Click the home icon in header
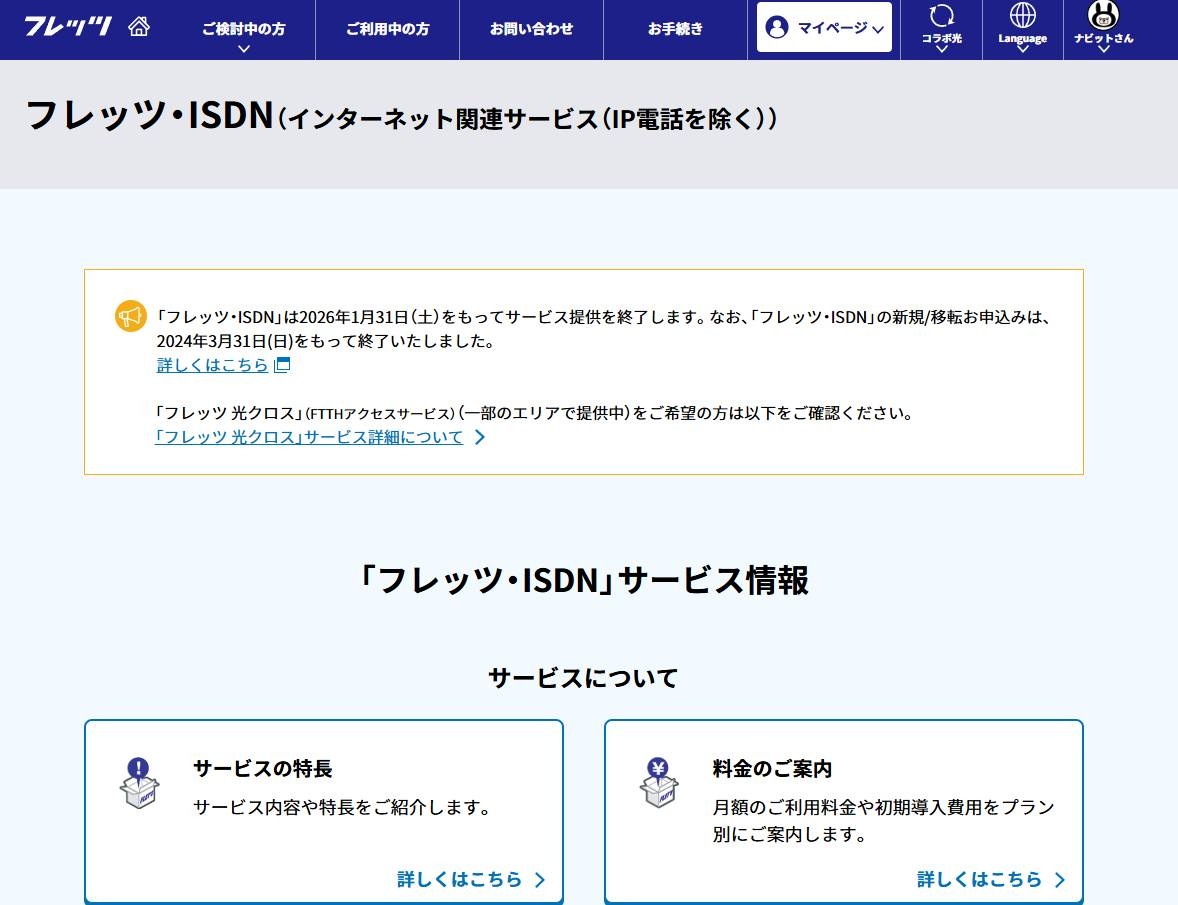This screenshot has height=905, width=1178. click(139, 27)
